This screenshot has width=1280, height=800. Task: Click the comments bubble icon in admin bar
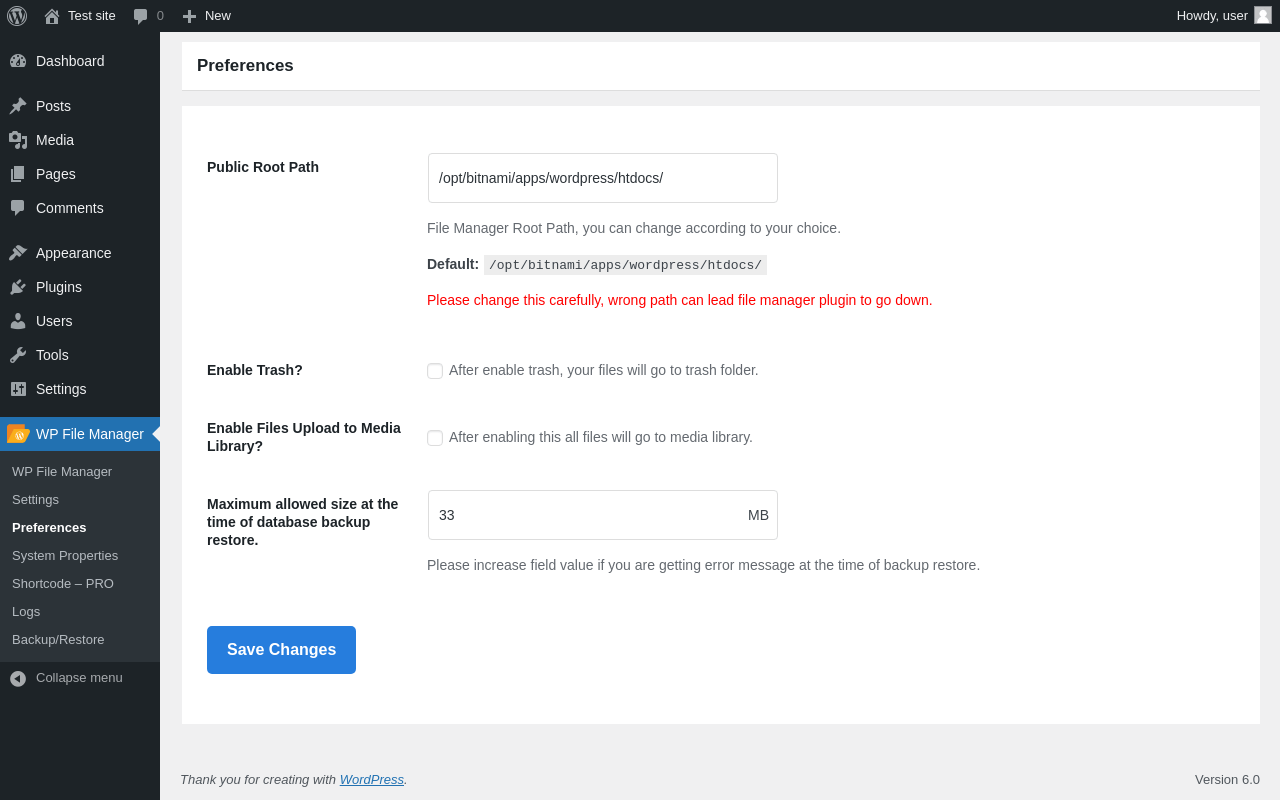(141, 16)
